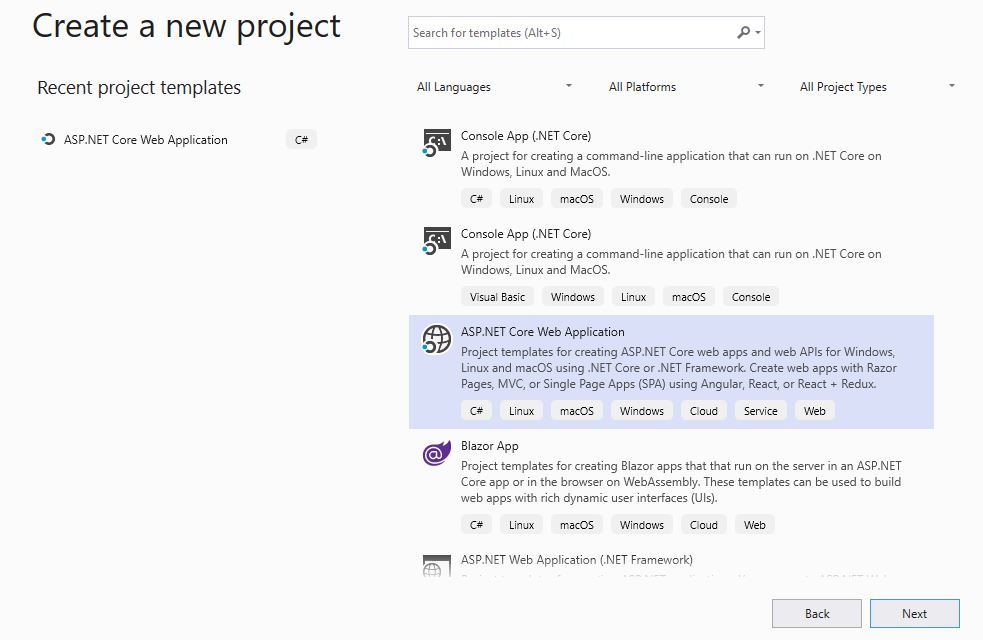Click the Windows tag on Visual Basic Console App
The width and height of the screenshot is (983, 640).
(572, 296)
